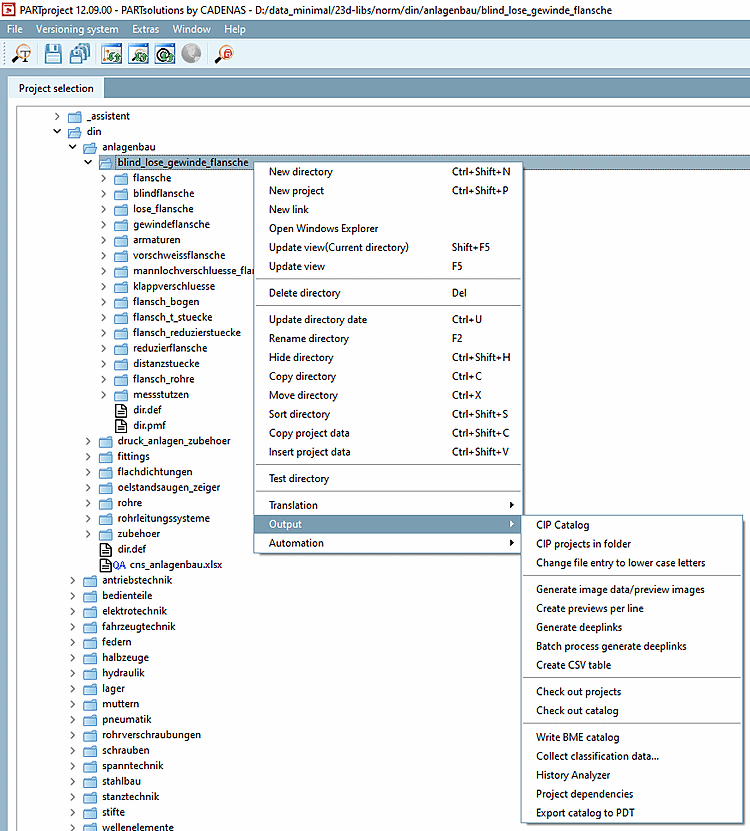
Task: Select Export catalog to PDT entry
Action: (632, 813)
